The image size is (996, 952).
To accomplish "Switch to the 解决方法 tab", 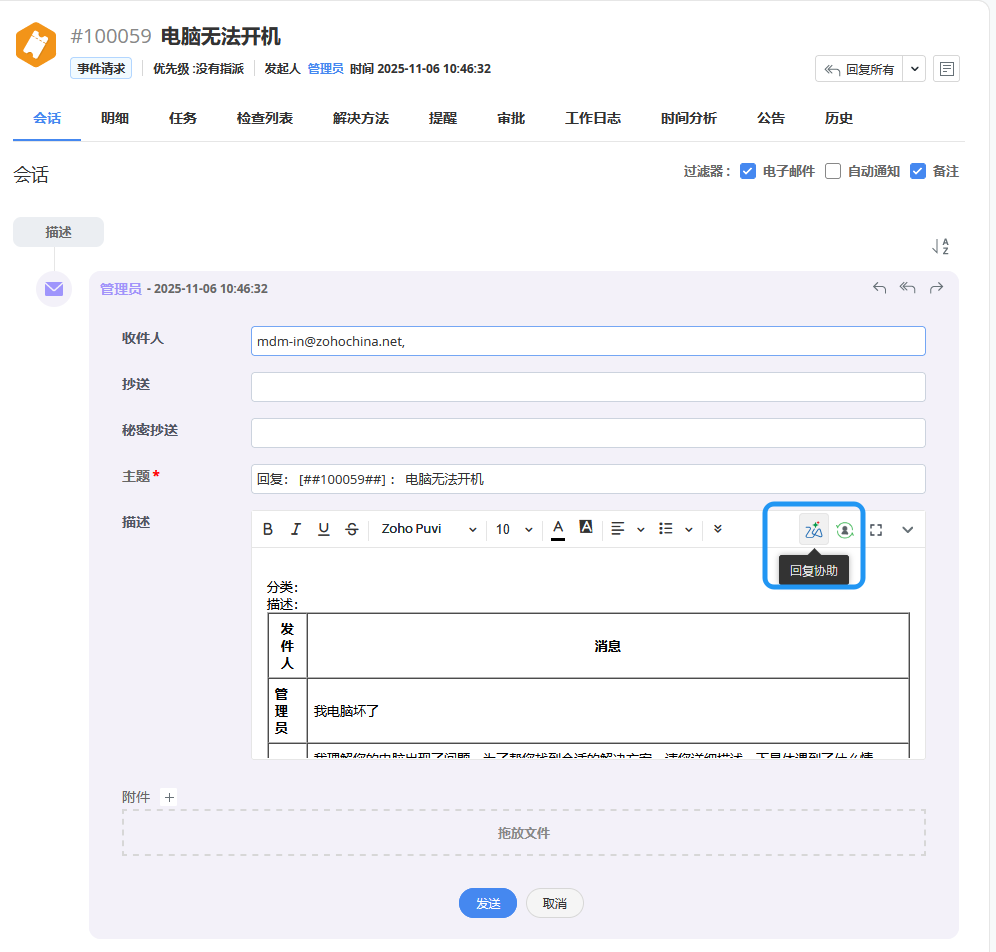I will click(x=361, y=118).
